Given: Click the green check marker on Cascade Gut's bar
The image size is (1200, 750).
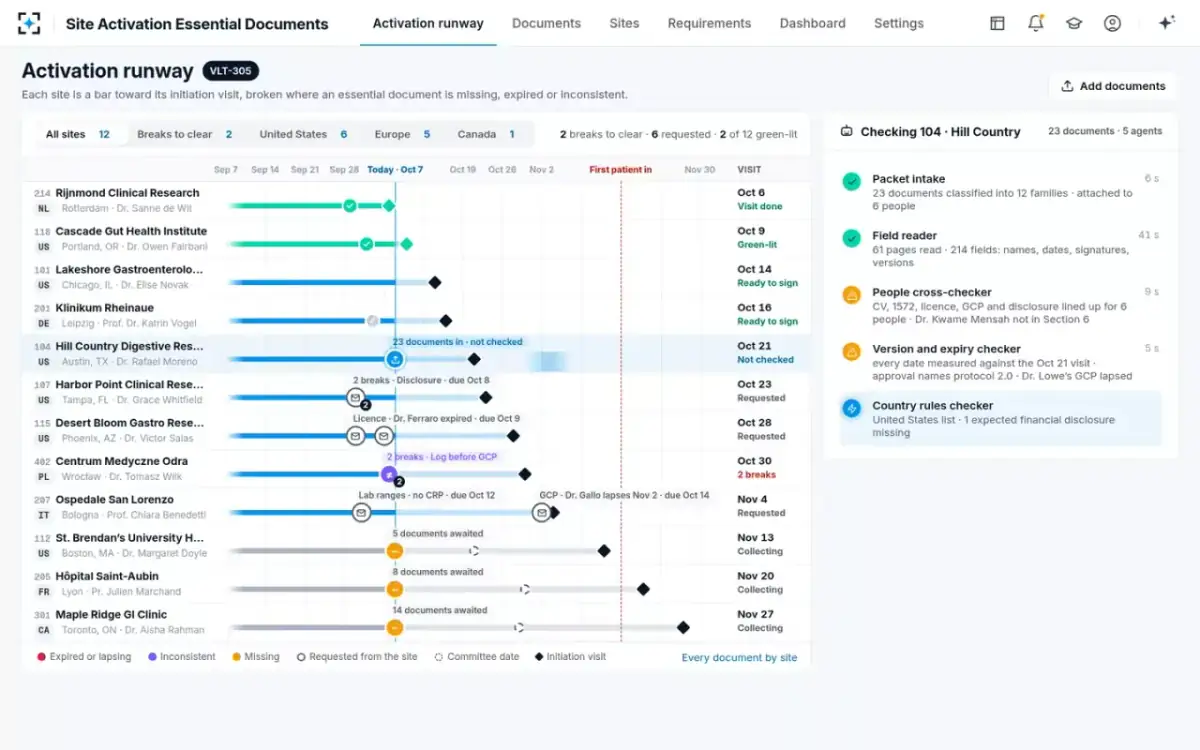Looking at the screenshot, I should 366,244.
